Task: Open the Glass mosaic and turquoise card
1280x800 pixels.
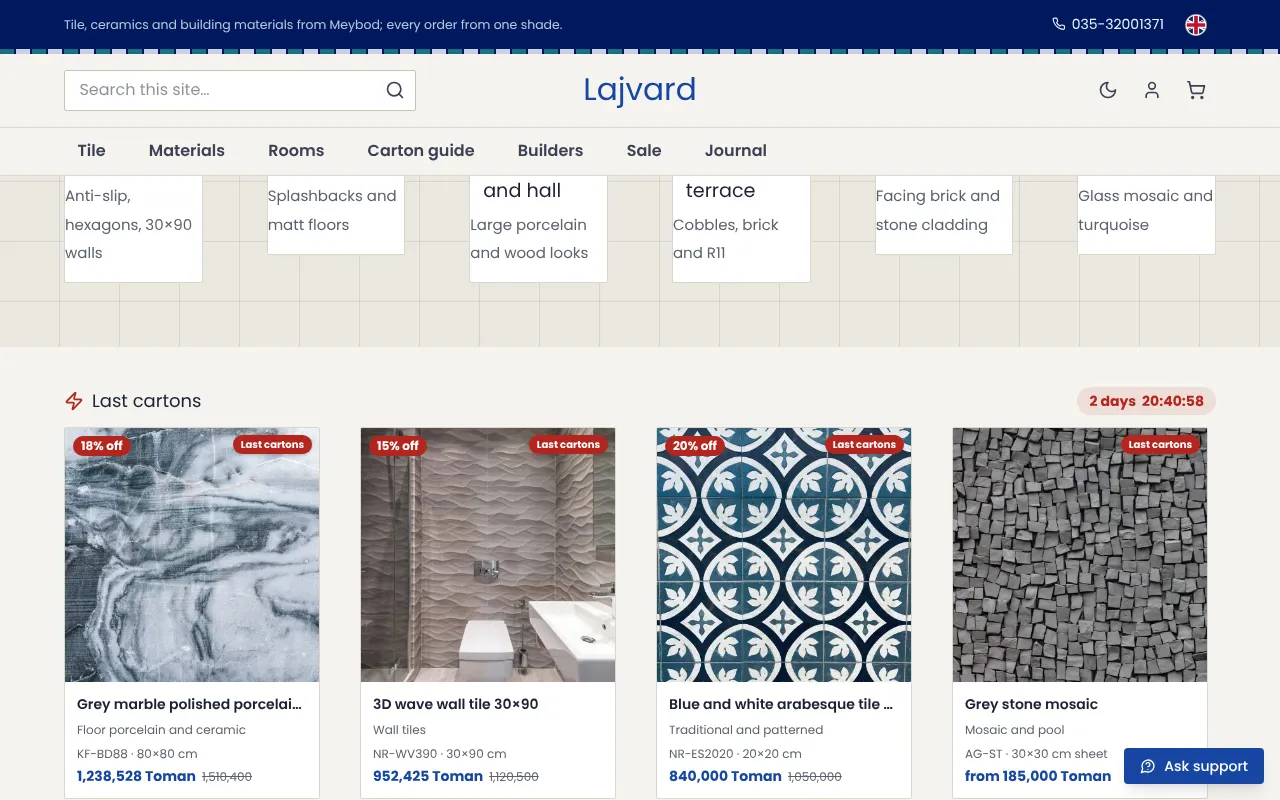Action: pyautogui.click(x=1146, y=214)
